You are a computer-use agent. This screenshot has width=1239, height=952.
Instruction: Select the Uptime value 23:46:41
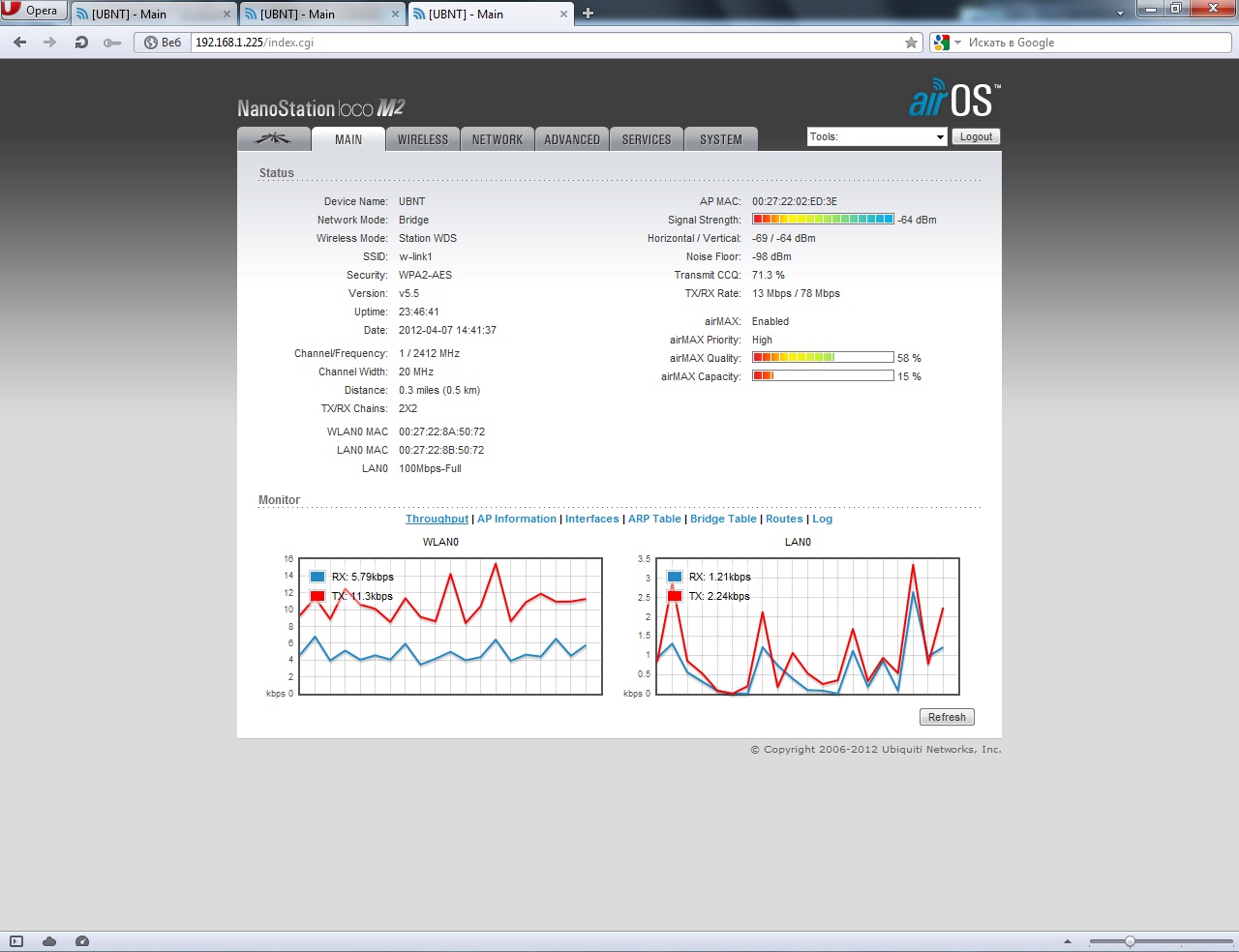click(x=419, y=312)
